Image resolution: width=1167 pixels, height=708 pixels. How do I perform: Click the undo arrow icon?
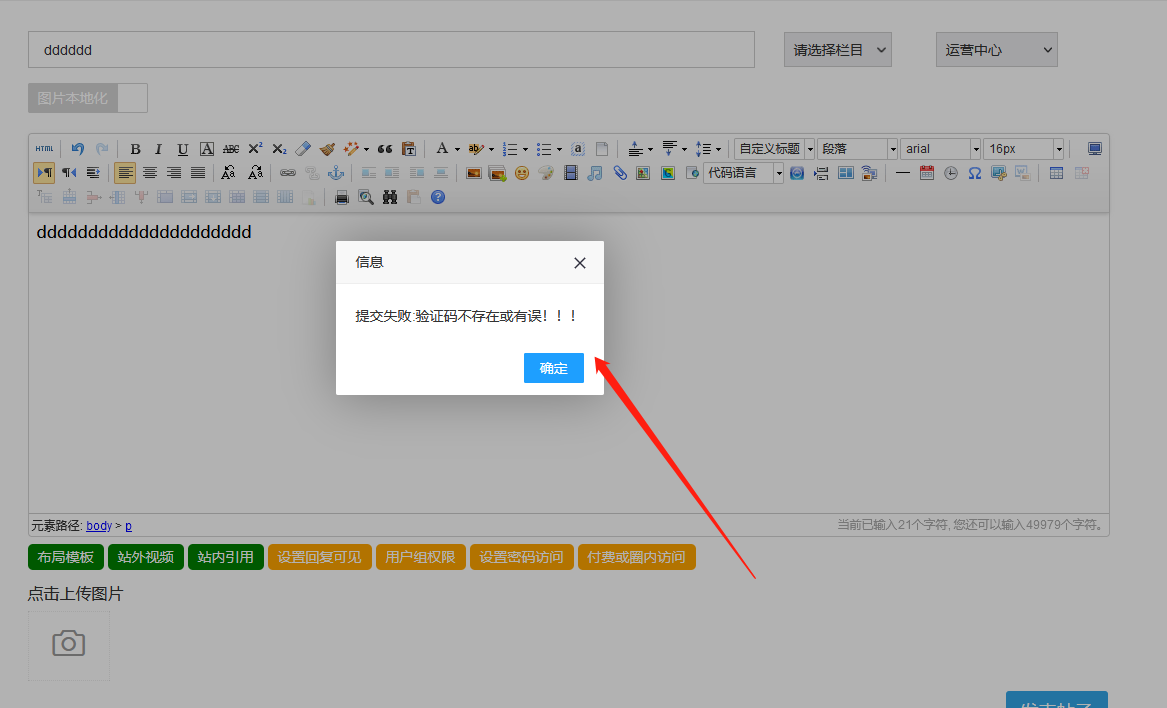[78, 149]
